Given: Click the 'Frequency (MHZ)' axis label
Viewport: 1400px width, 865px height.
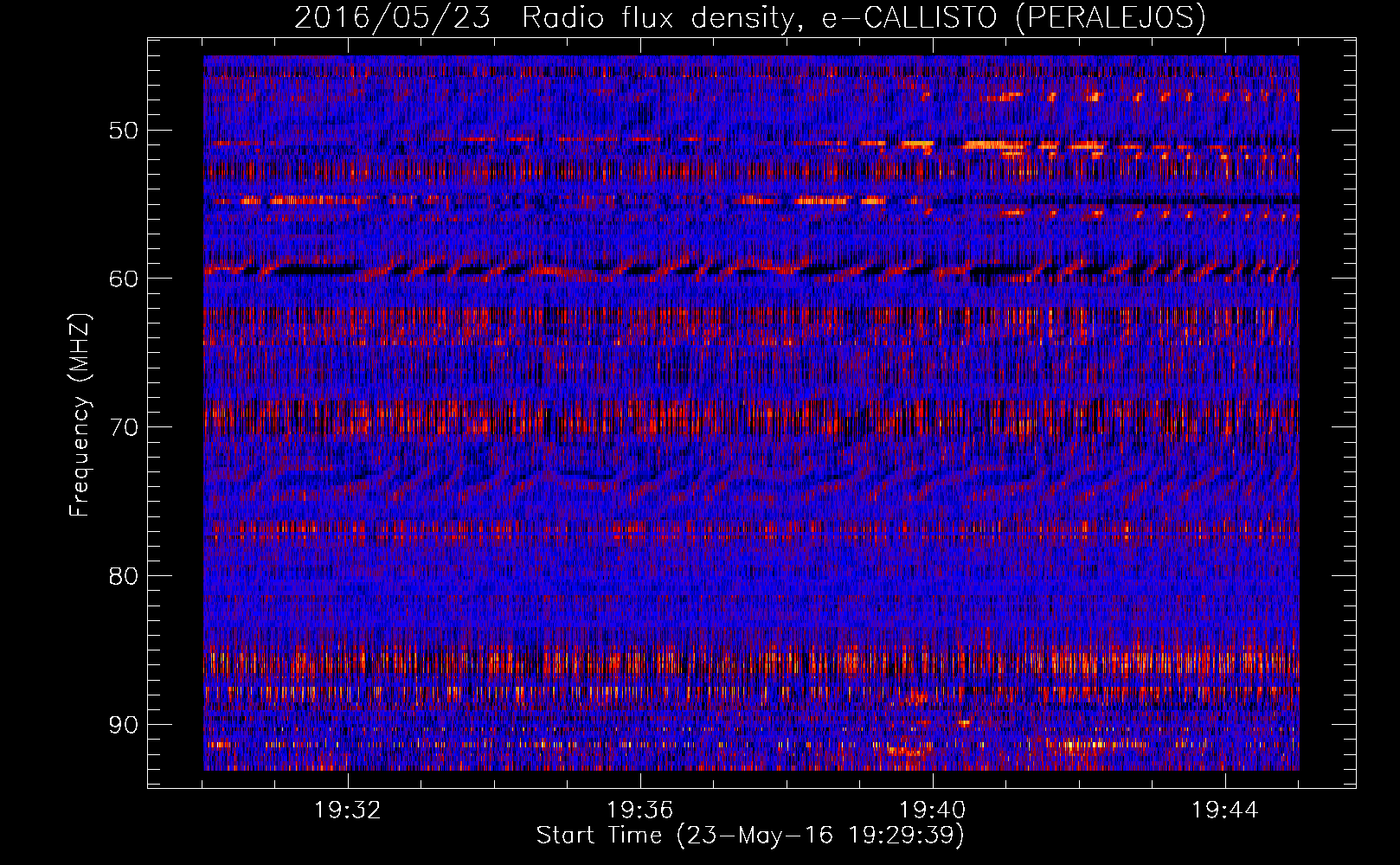Looking at the screenshot, I should pyautogui.click(x=80, y=415).
